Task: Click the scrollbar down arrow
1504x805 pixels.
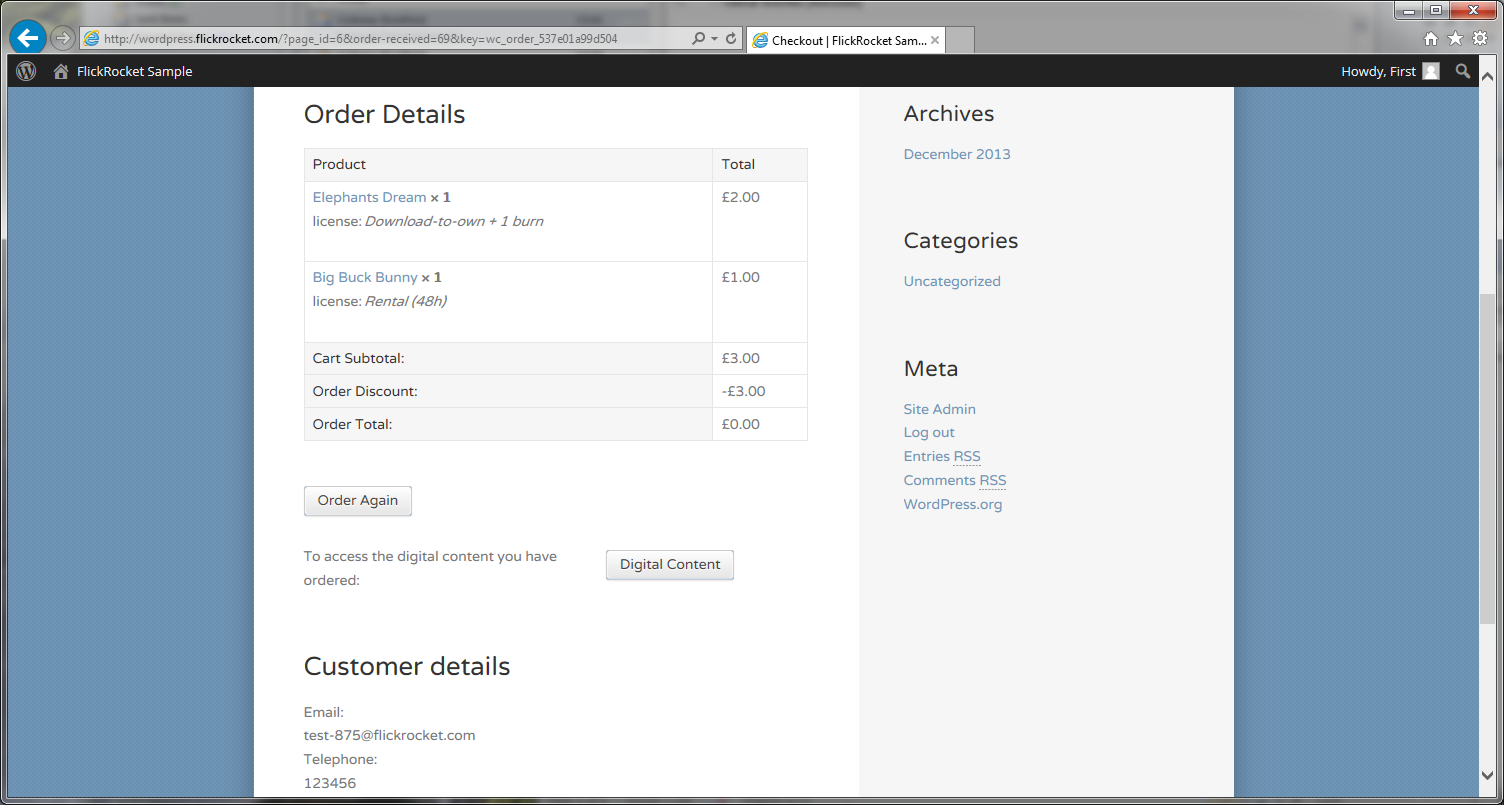Action: click(x=1488, y=774)
